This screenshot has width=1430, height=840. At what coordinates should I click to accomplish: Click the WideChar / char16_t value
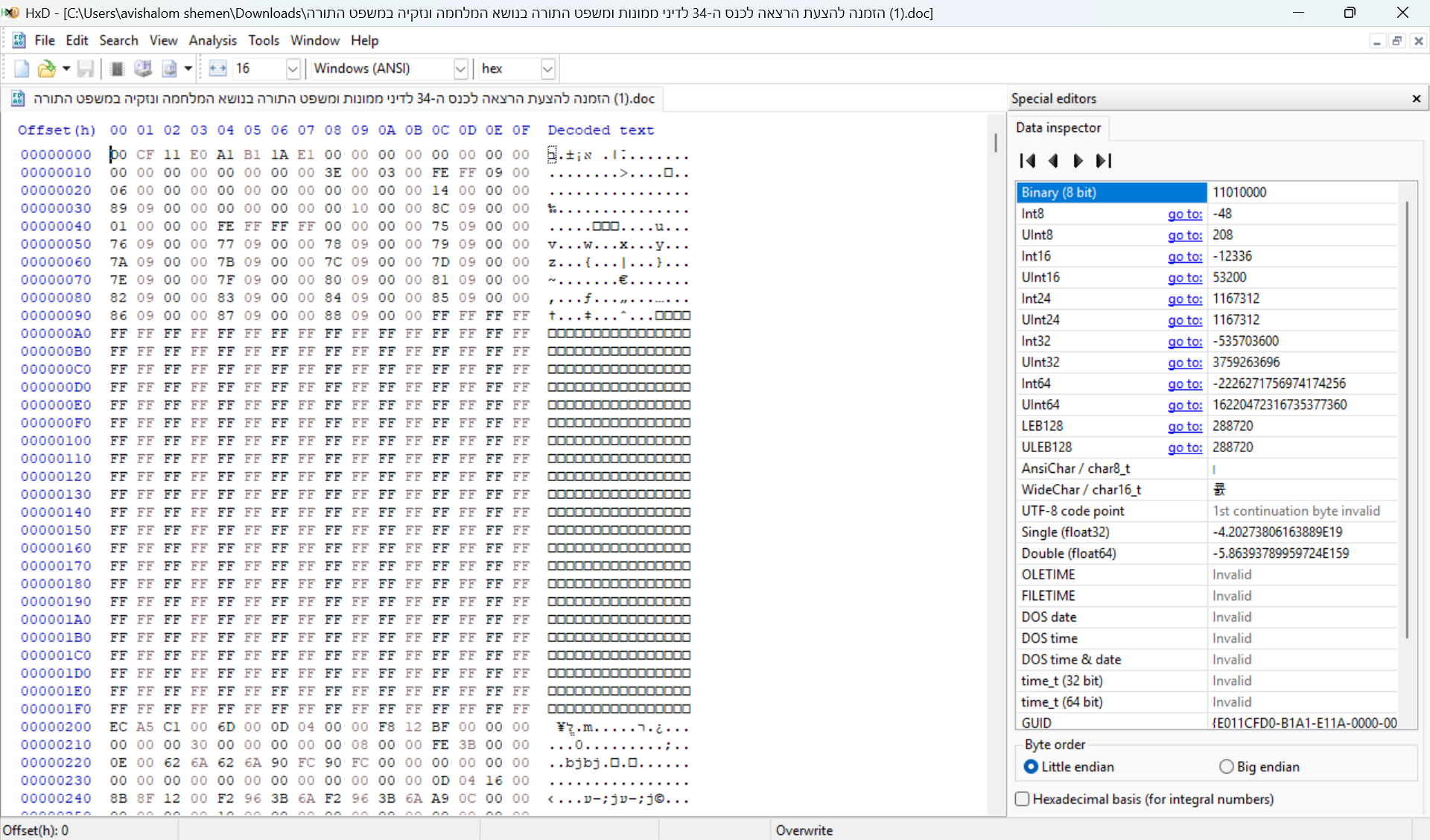click(1303, 490)
